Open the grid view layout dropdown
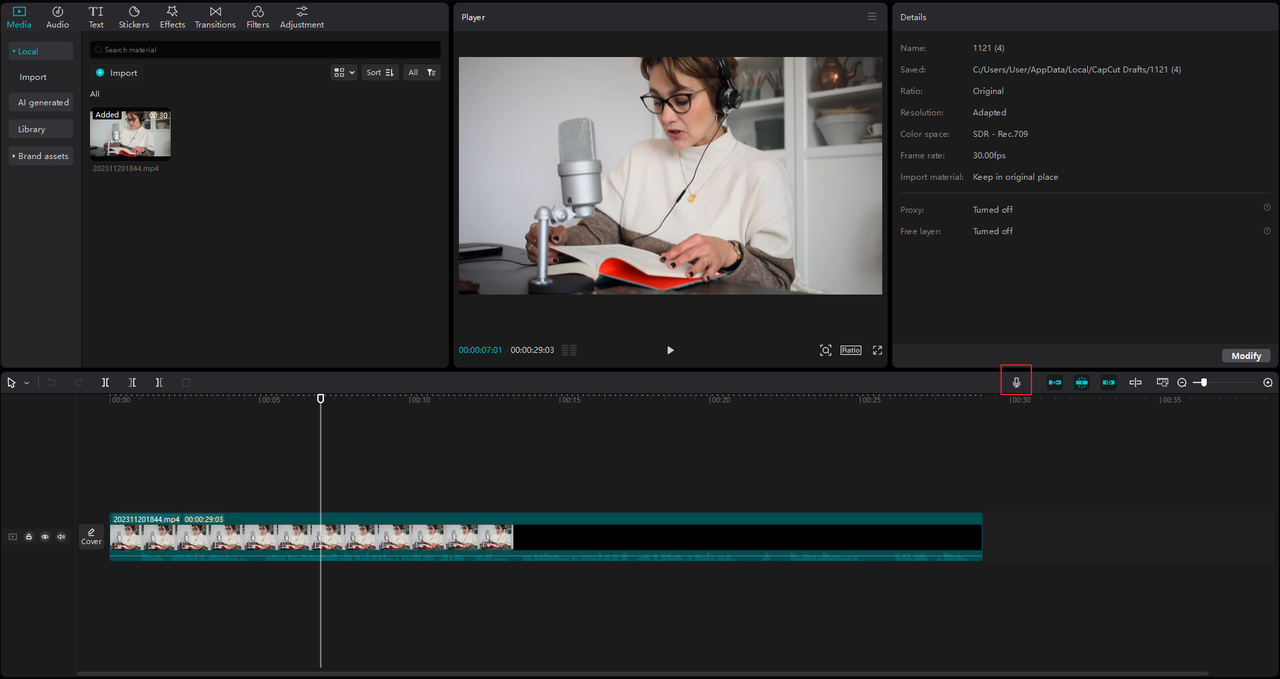The image size is (1280, 679). pos(343,73)
